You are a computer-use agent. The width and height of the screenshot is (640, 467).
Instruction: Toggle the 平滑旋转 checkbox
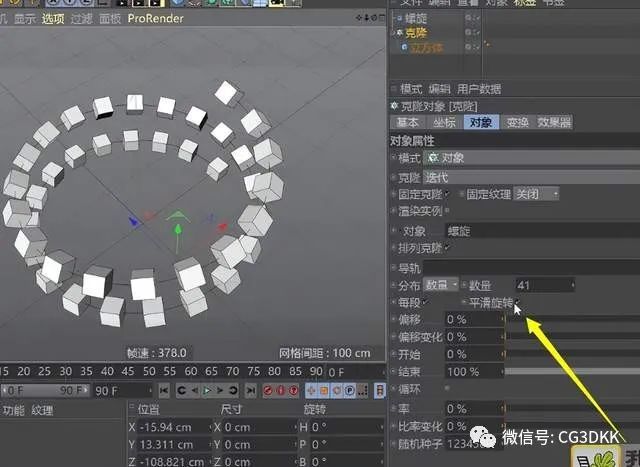click(x=518, y=302)
